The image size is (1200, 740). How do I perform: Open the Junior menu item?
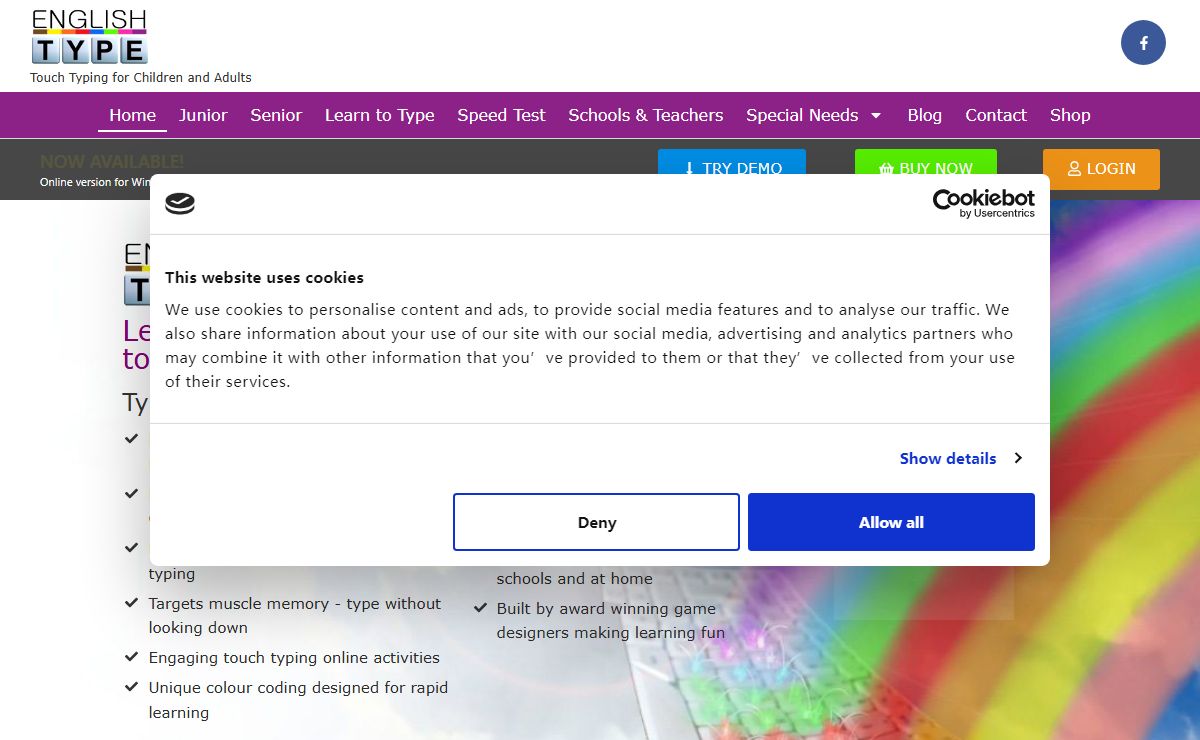click(x=203, y=115)
